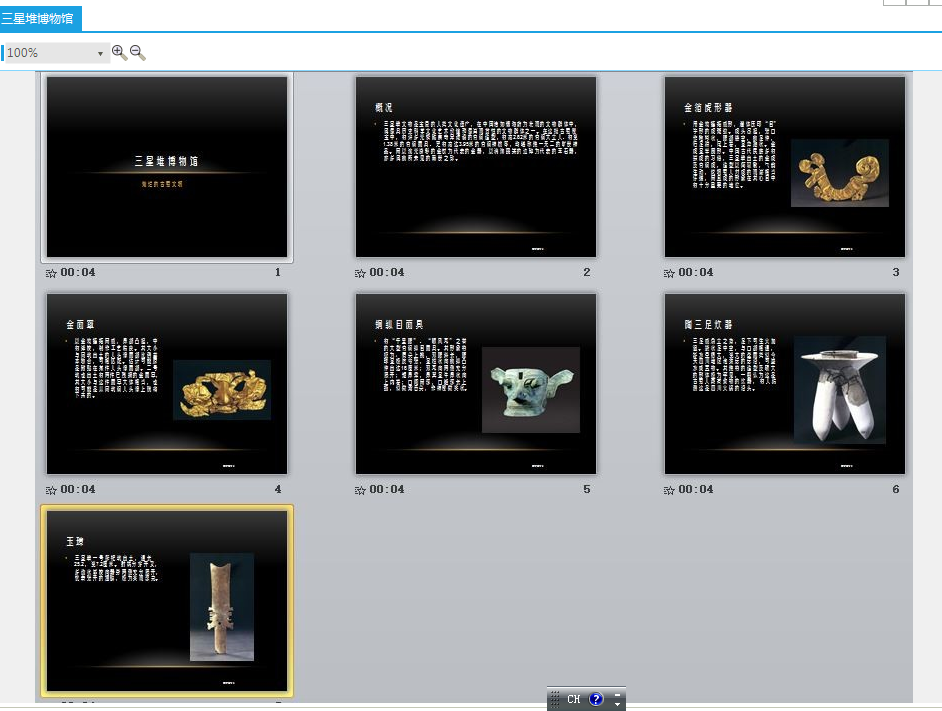Click the zoom in magnifier icon
The image size is (942, 711).
[x=119, y=52]
